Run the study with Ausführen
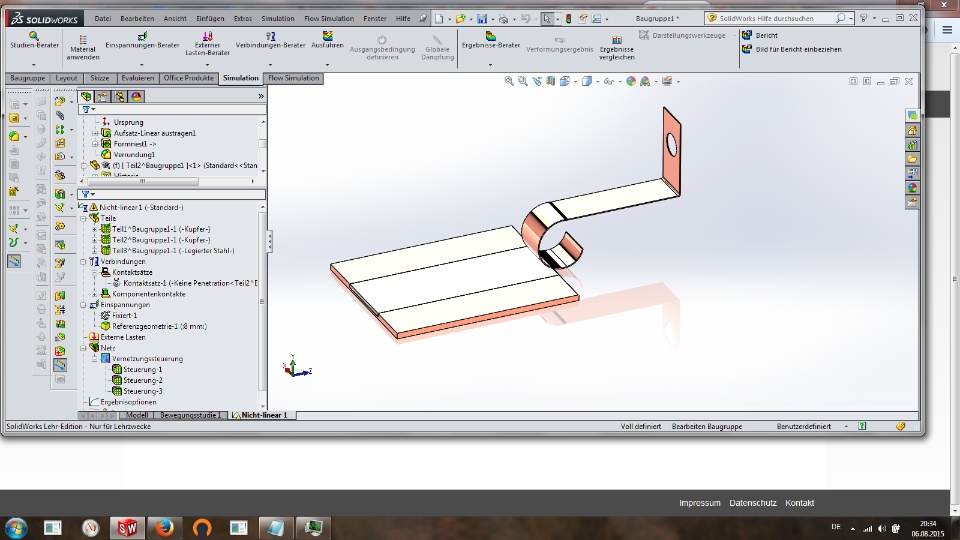 328,41
